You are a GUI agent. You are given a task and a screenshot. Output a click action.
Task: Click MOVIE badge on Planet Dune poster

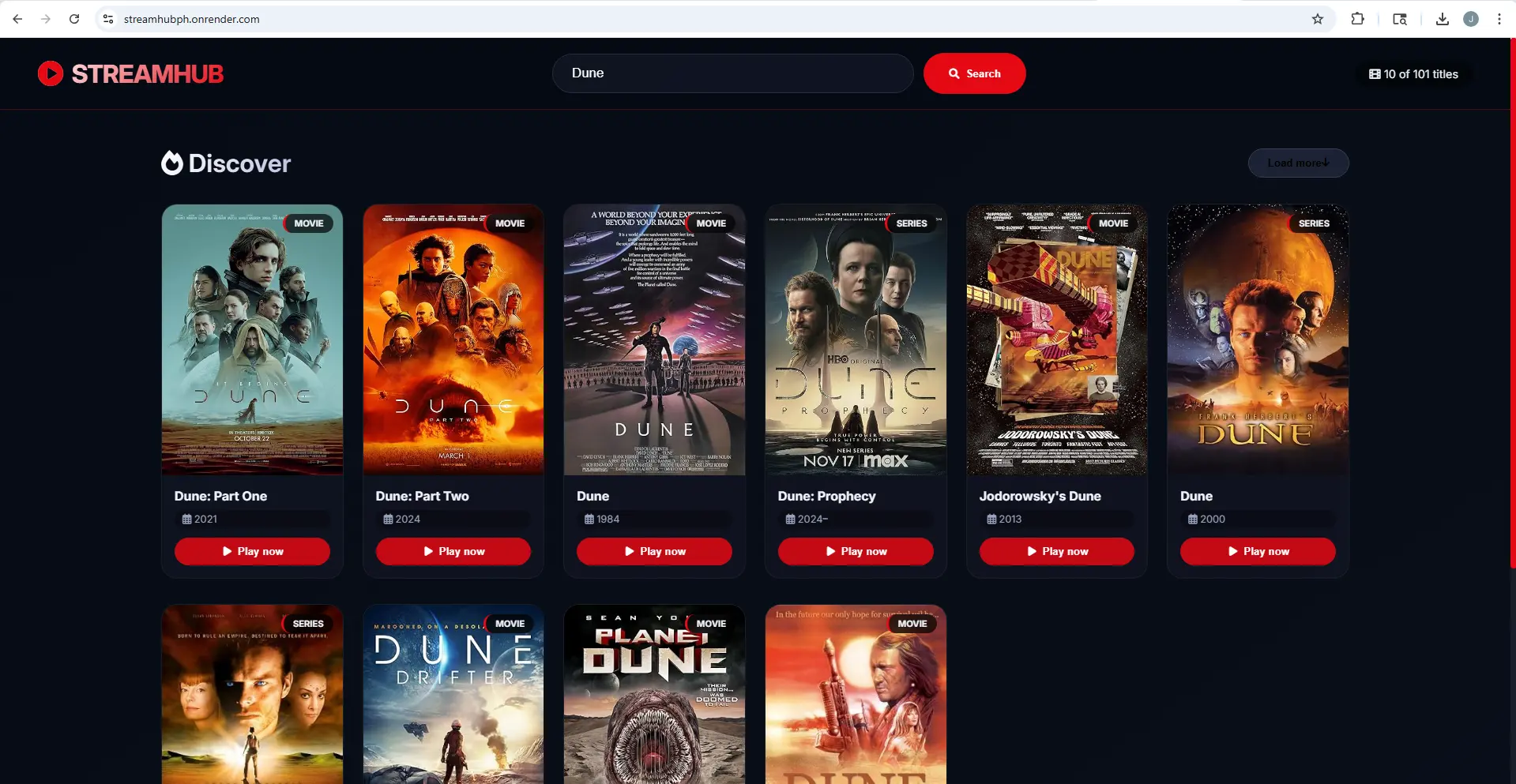tap(711, 624)
